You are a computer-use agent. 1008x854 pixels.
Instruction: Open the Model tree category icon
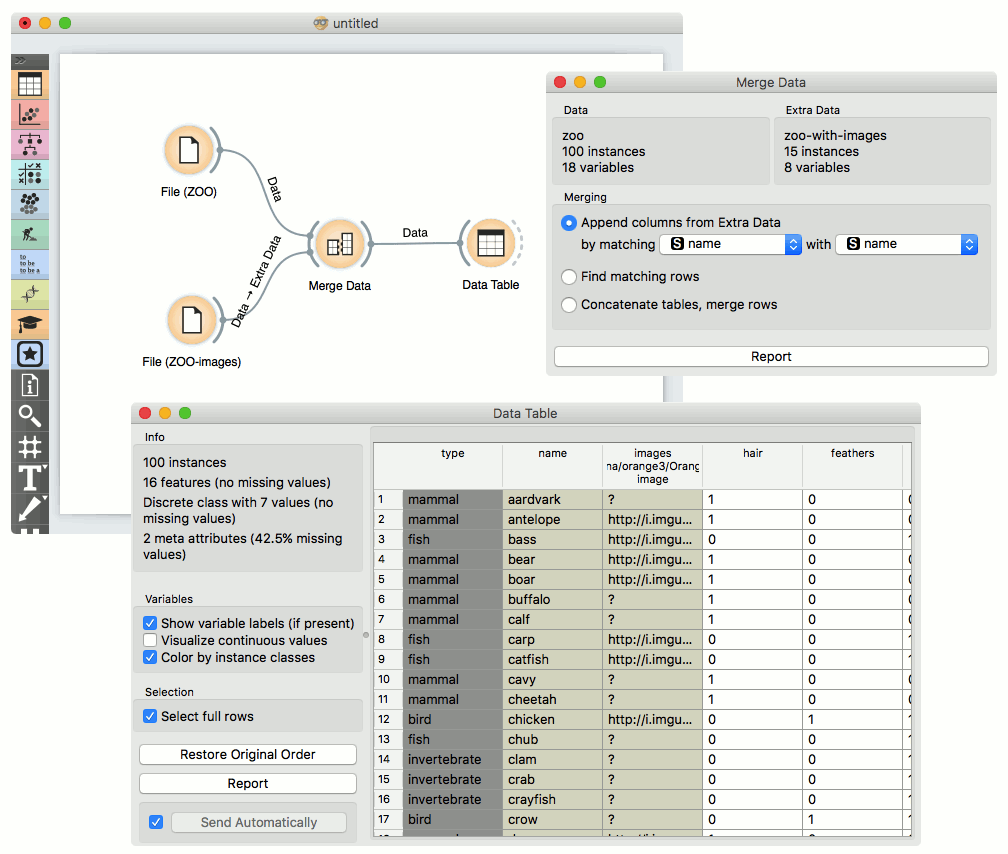[30, 145]
